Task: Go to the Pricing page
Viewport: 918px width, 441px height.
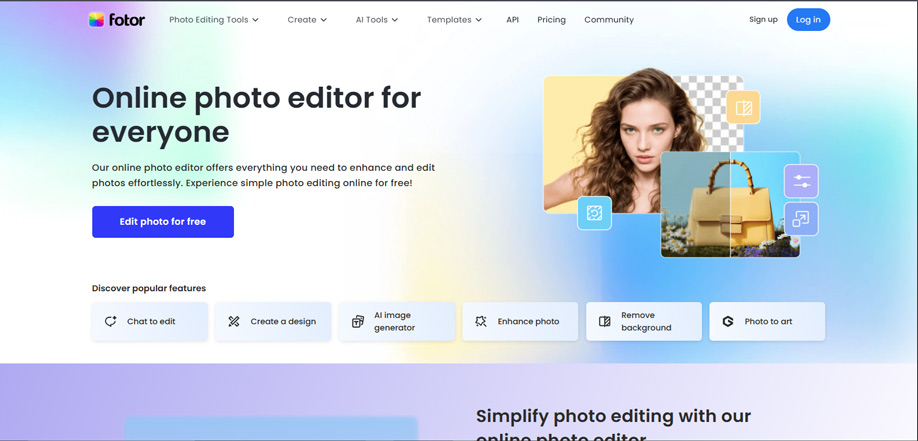Action: click(551, 20)
